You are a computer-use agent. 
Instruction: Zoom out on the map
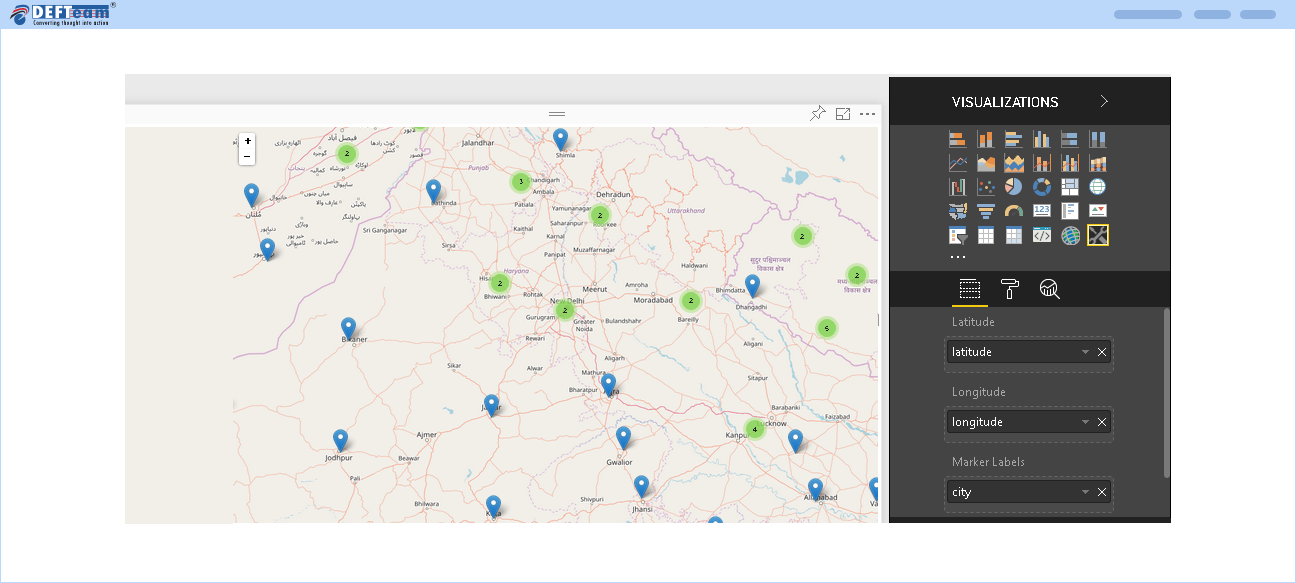[x=247, y=157]
